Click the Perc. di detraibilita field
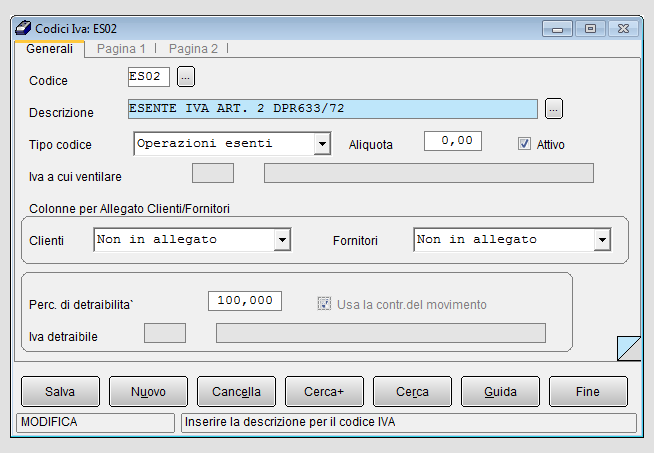The height and width of the screenshot is (453, 654). point(245,301)
